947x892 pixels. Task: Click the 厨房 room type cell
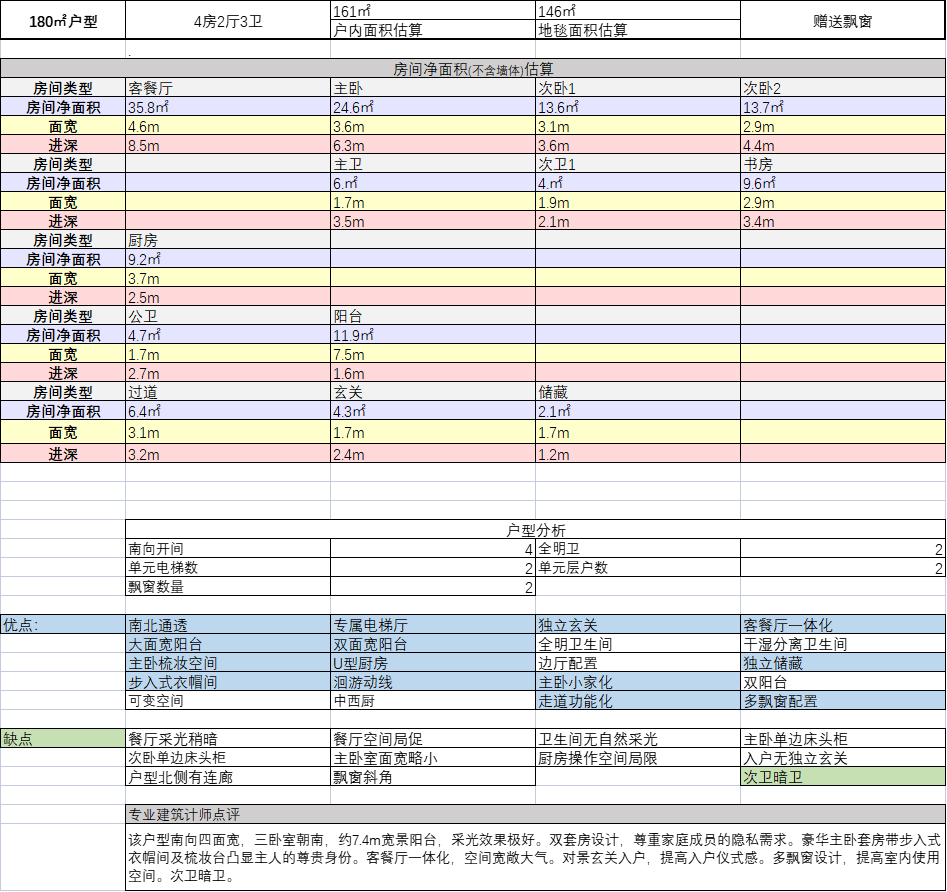[228, 240]
